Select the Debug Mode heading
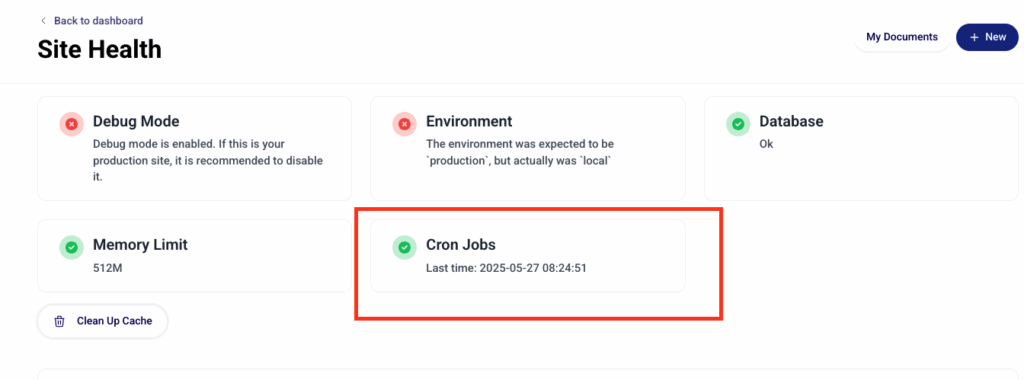The width and height of the screenshot is (1024, 380). pyautogui.click(x=136, y=121)
